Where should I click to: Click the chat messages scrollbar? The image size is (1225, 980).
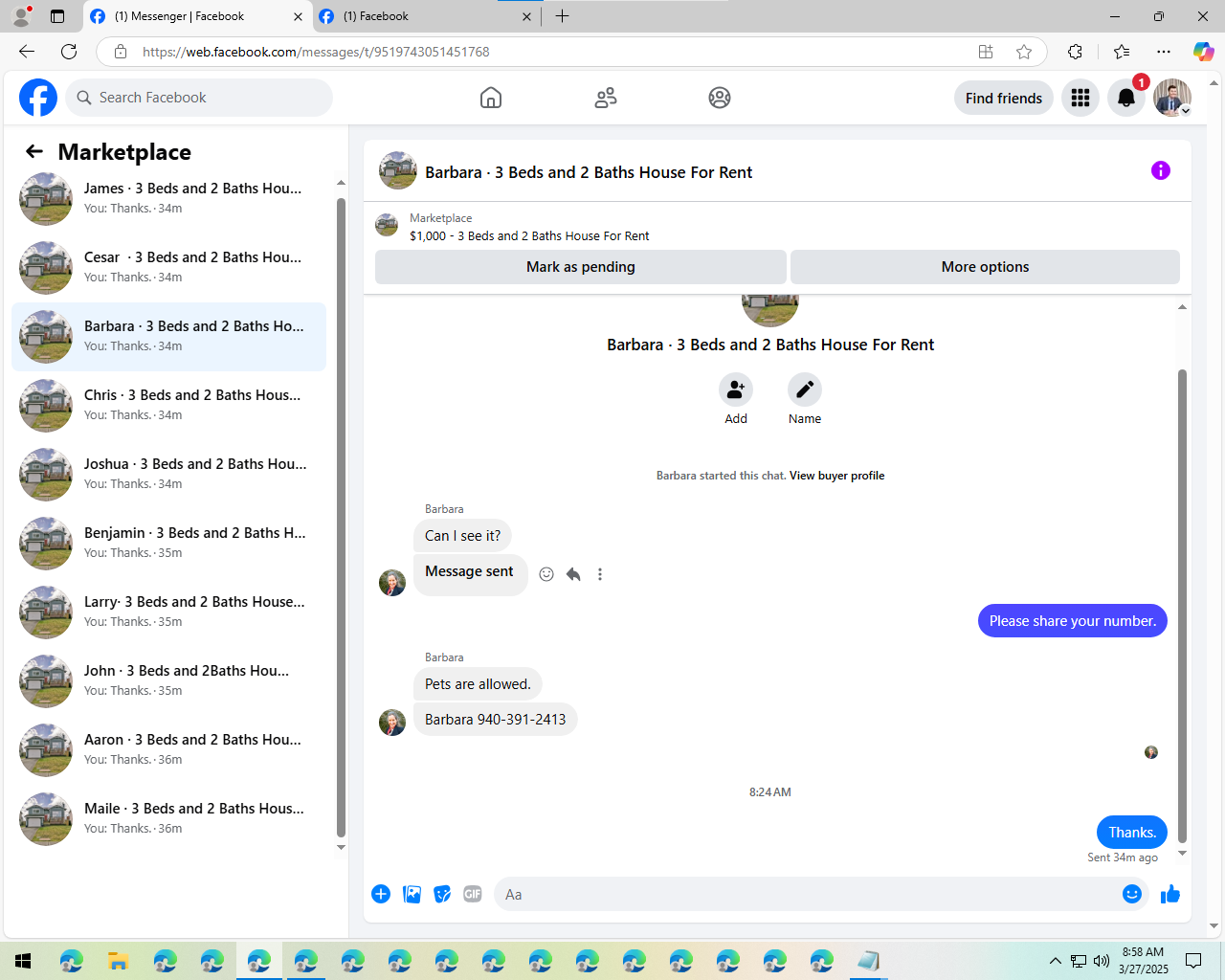1182,605
